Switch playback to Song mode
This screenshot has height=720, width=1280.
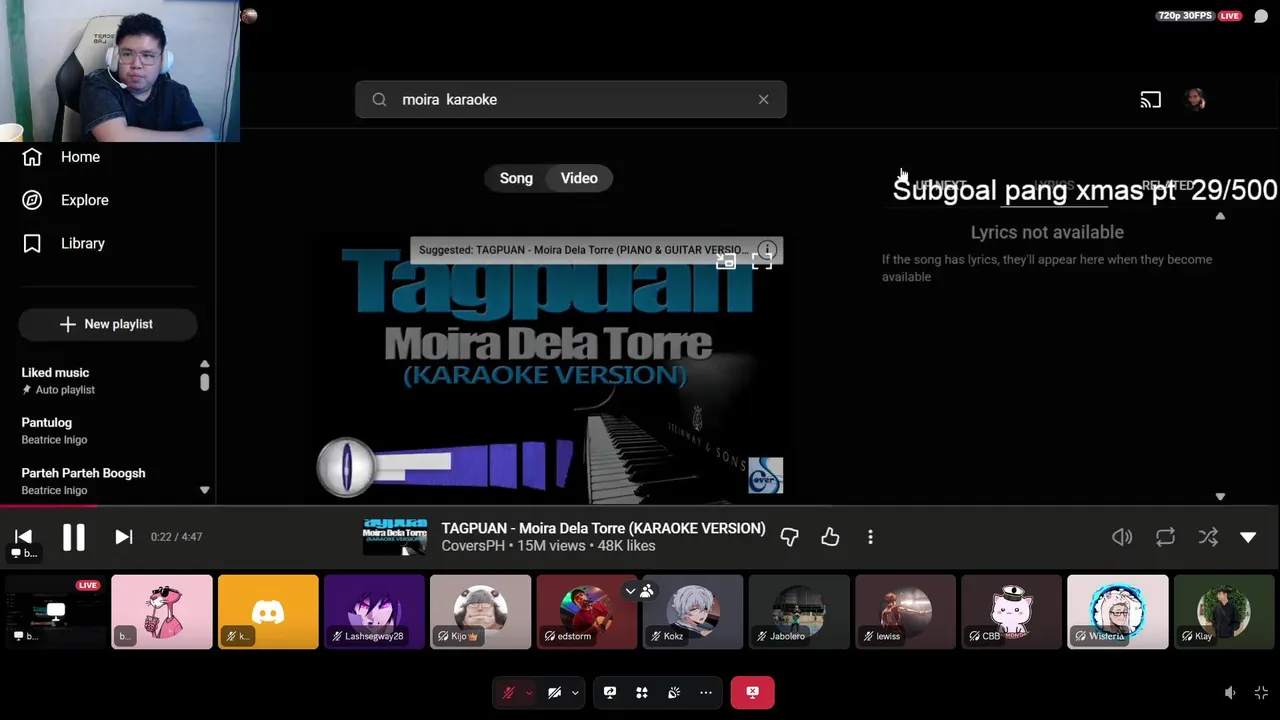[x=516, y=178]
